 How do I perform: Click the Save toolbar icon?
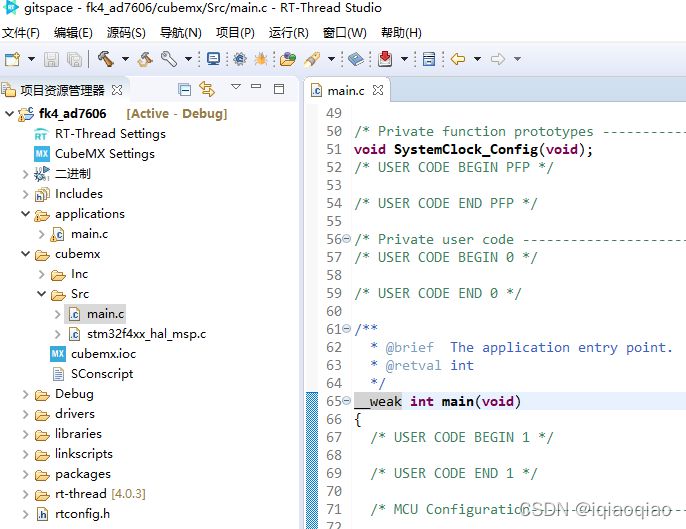(51, 59)
